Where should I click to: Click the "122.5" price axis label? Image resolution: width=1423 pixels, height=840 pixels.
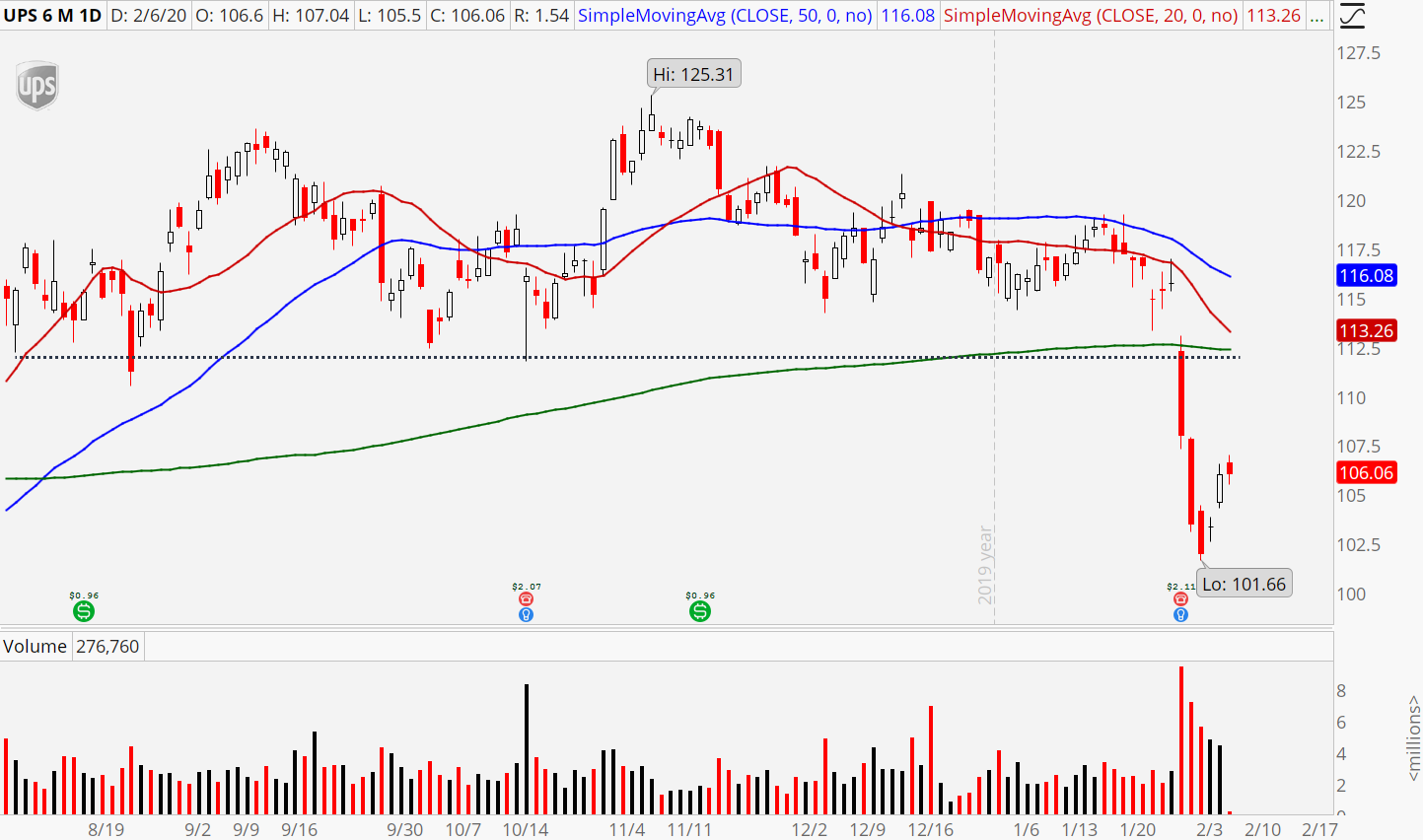point(1359,152)
